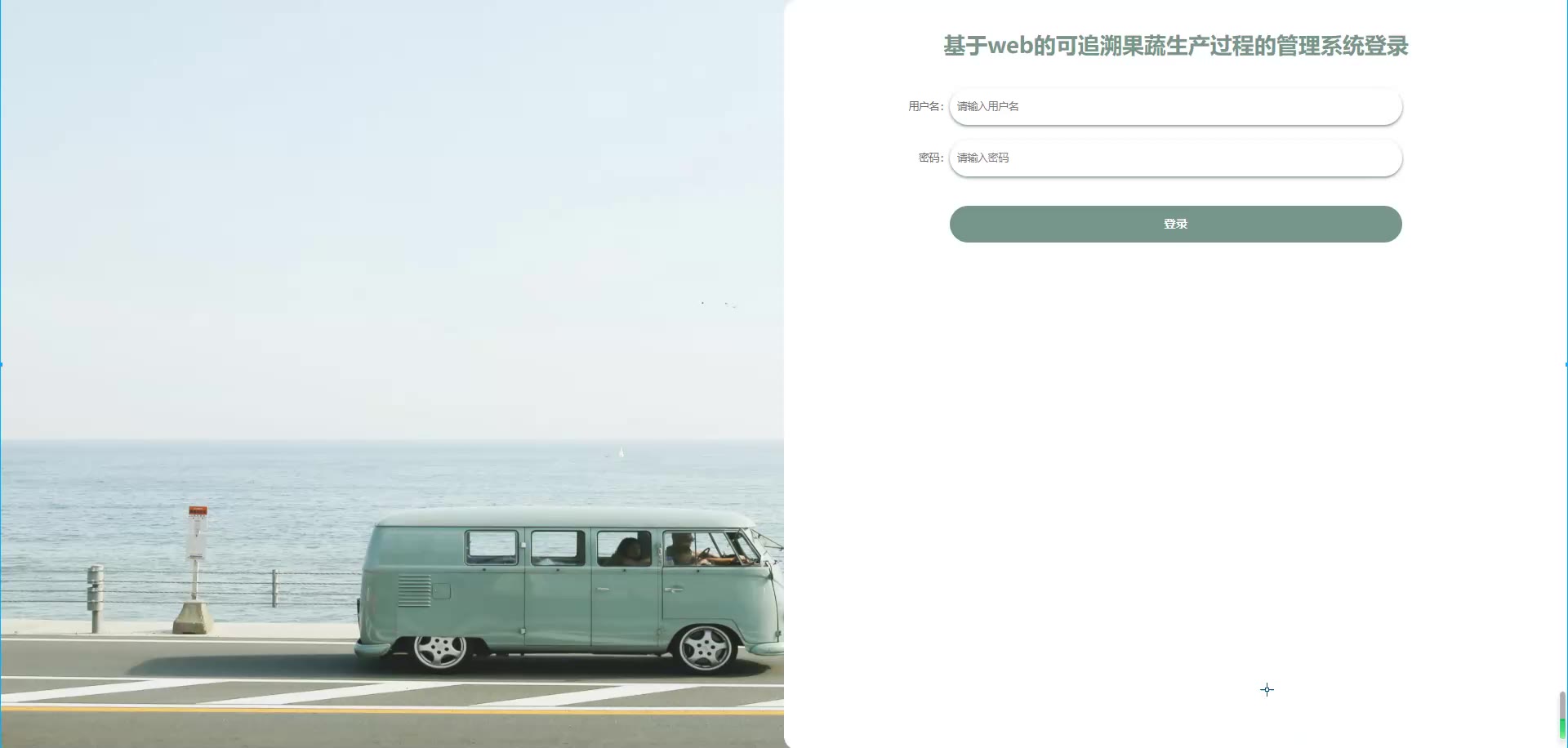Click the system login page title heading
The height and width of the screenshot is (748, 1568).
pyautogui.click(x=1175, y=46)
